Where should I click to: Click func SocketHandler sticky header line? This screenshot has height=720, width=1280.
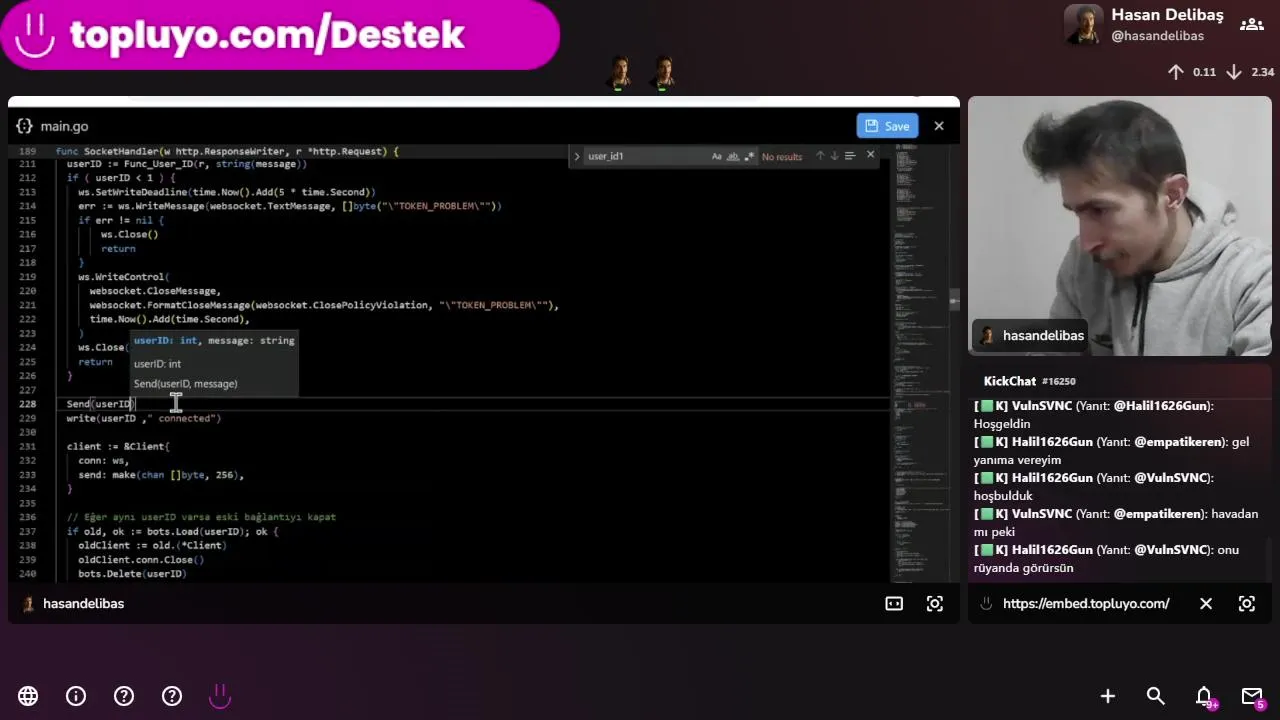[x=228, y=151]
